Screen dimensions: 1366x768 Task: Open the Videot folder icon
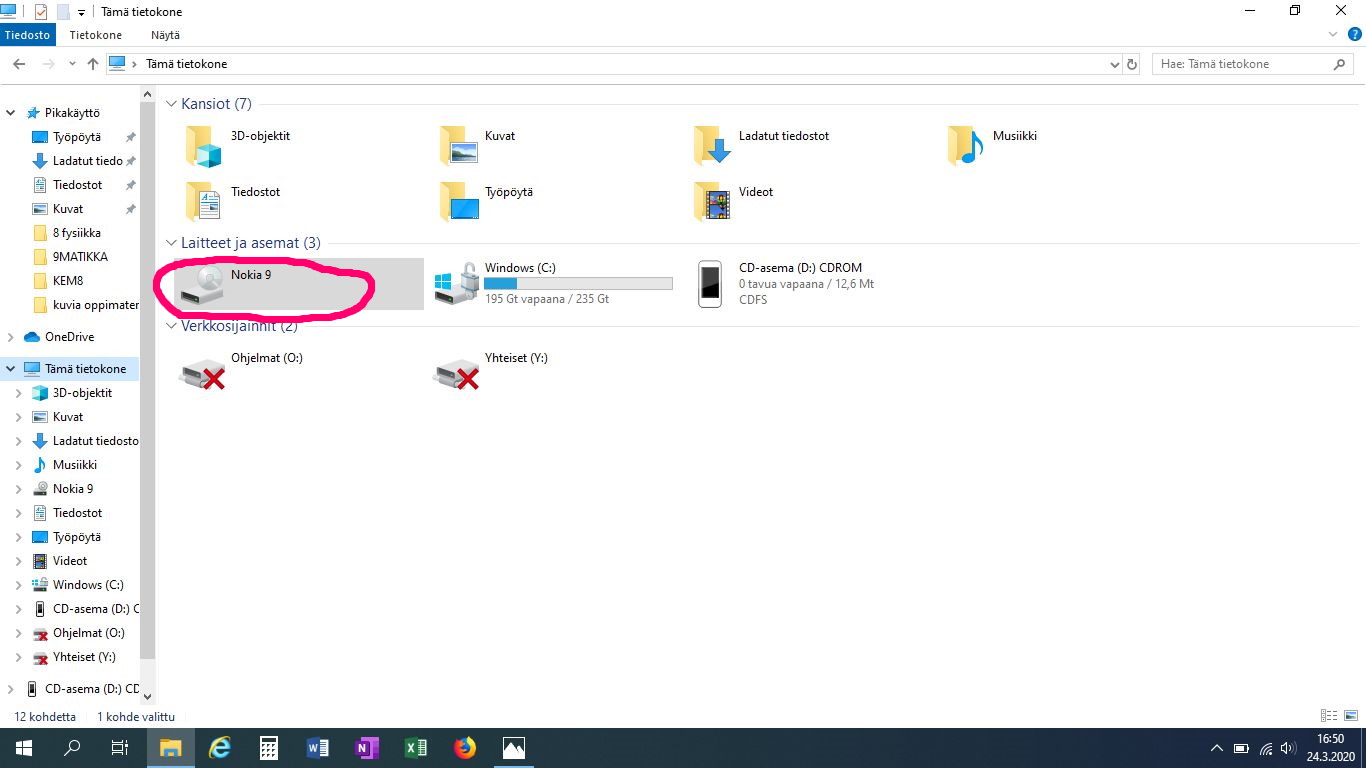tap(712, 202)
